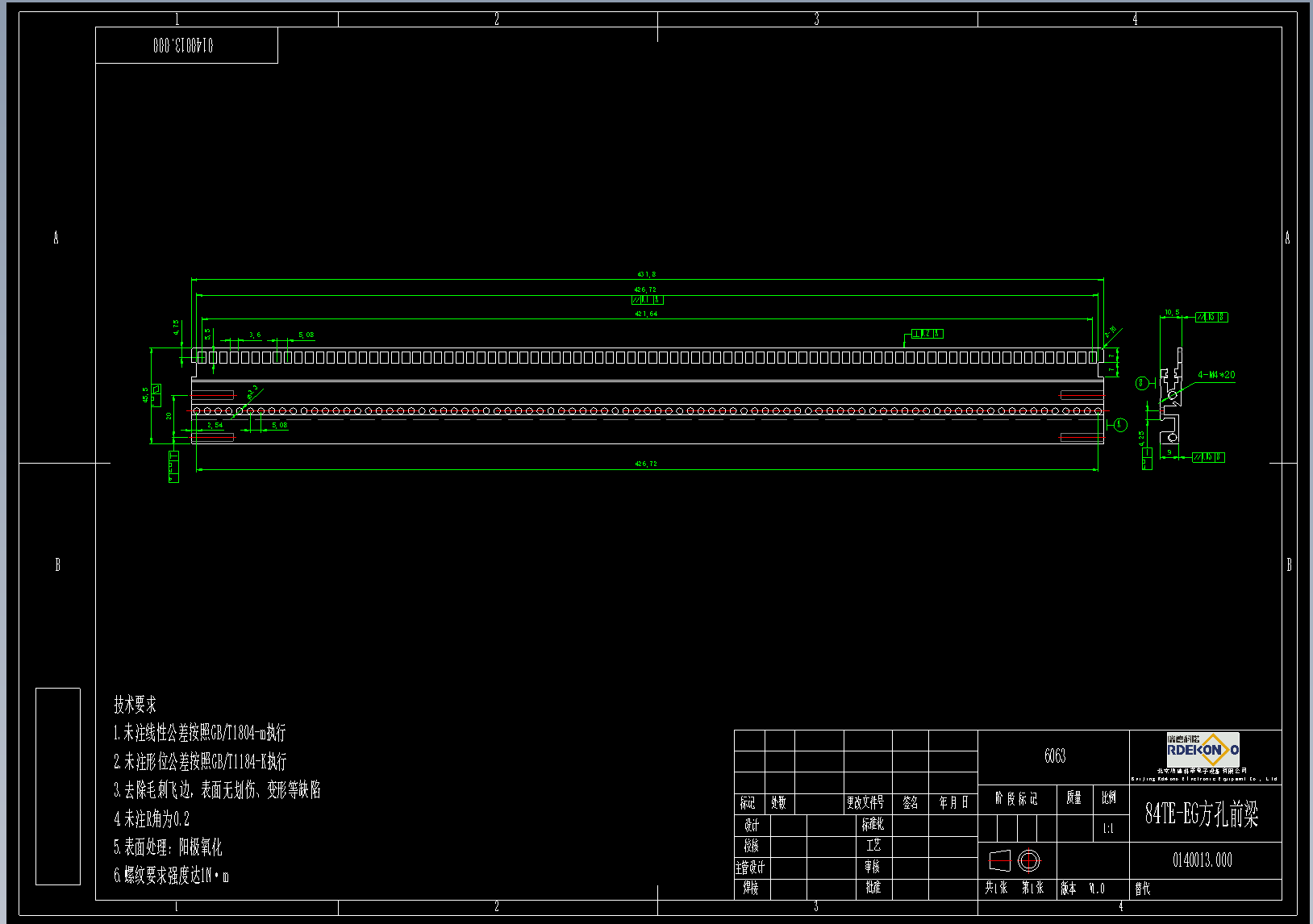Image resolution: width=1313 pixels, height=924 pixels.
Task: Select parallelism tolerance frame beside 10.5
Action: (1211, 317)
